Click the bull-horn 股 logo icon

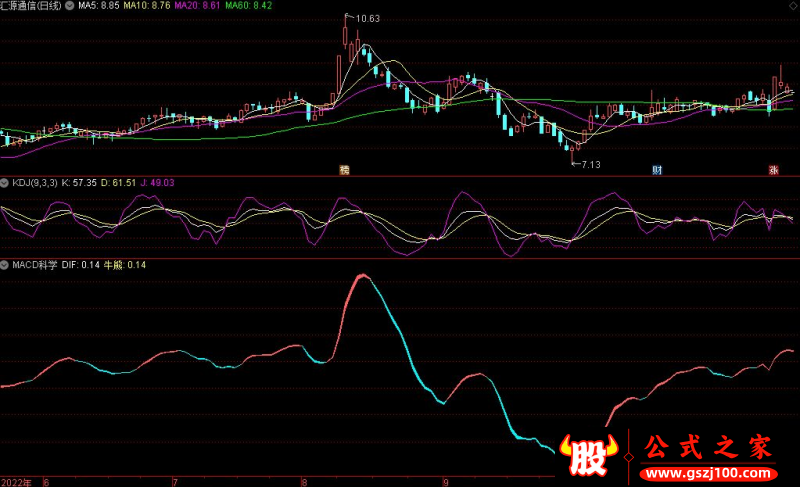click(x=590, y=456)
